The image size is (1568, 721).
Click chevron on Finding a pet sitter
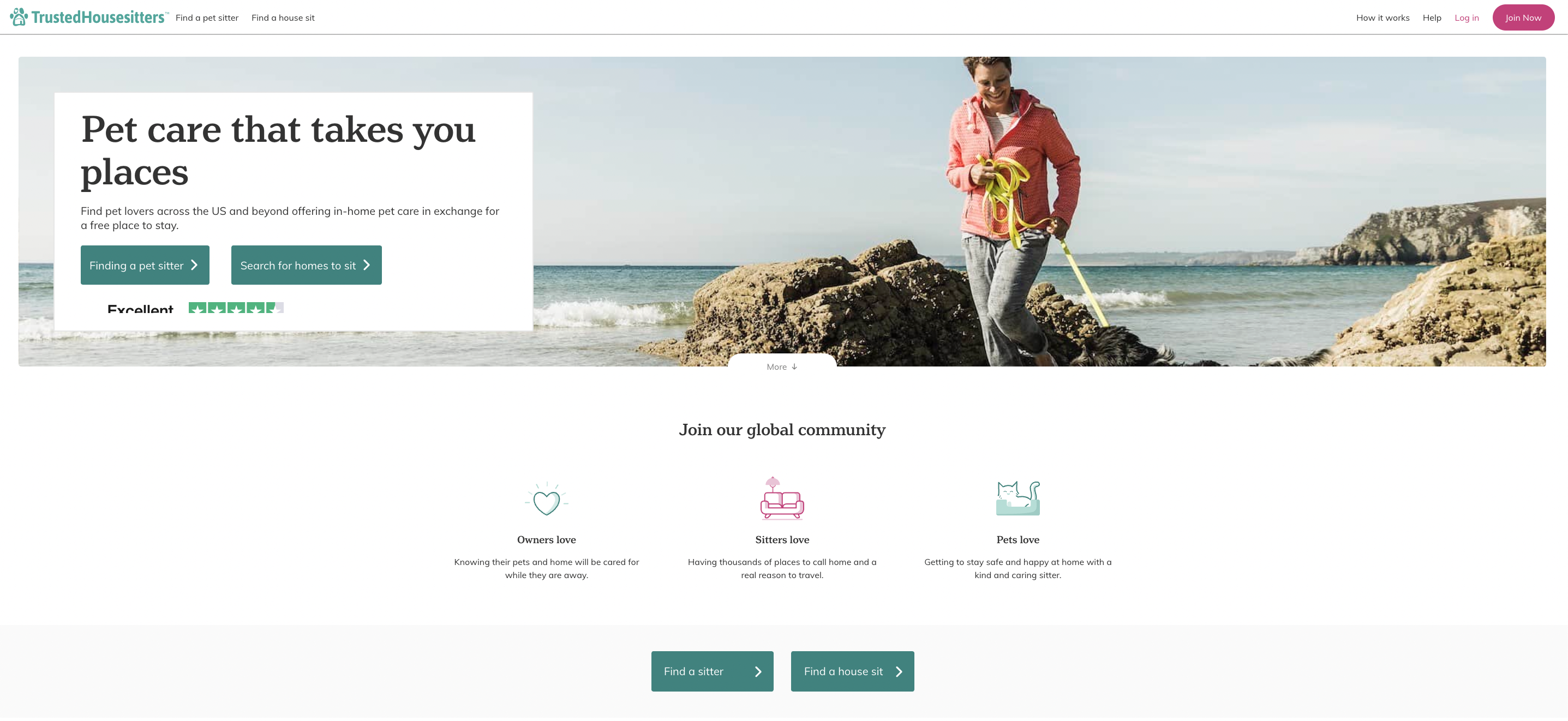click(194, 265)
